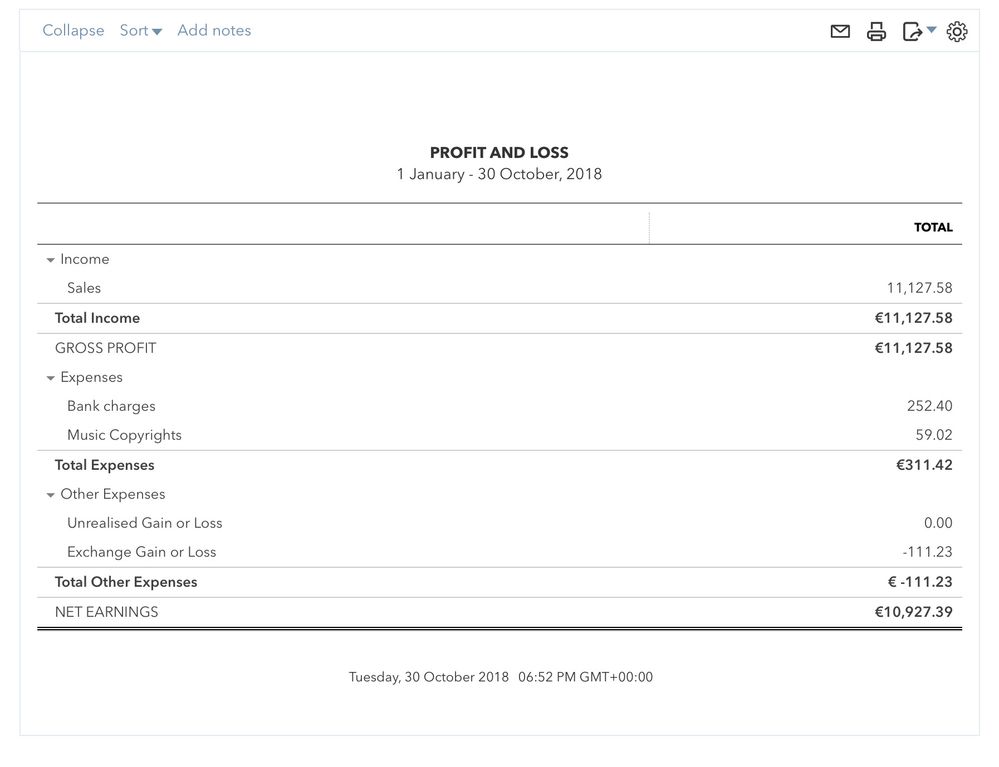Click the Net Earnings total €10,927.39

[x=913, y=612]
